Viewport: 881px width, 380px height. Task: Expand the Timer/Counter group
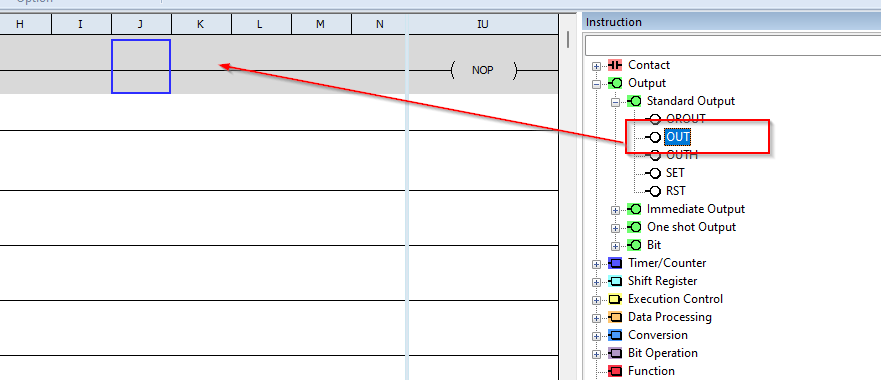pyautogui.click(x=596, y=264)
